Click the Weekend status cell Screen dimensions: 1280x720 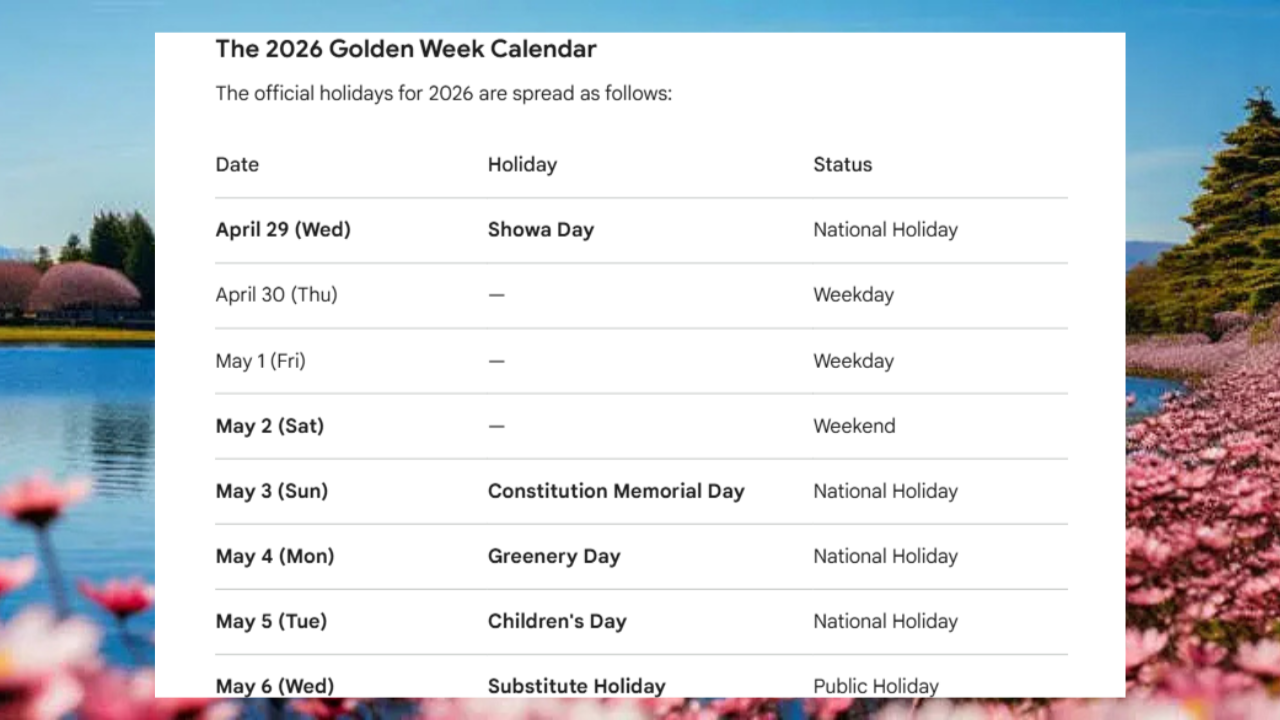[854, 426]
